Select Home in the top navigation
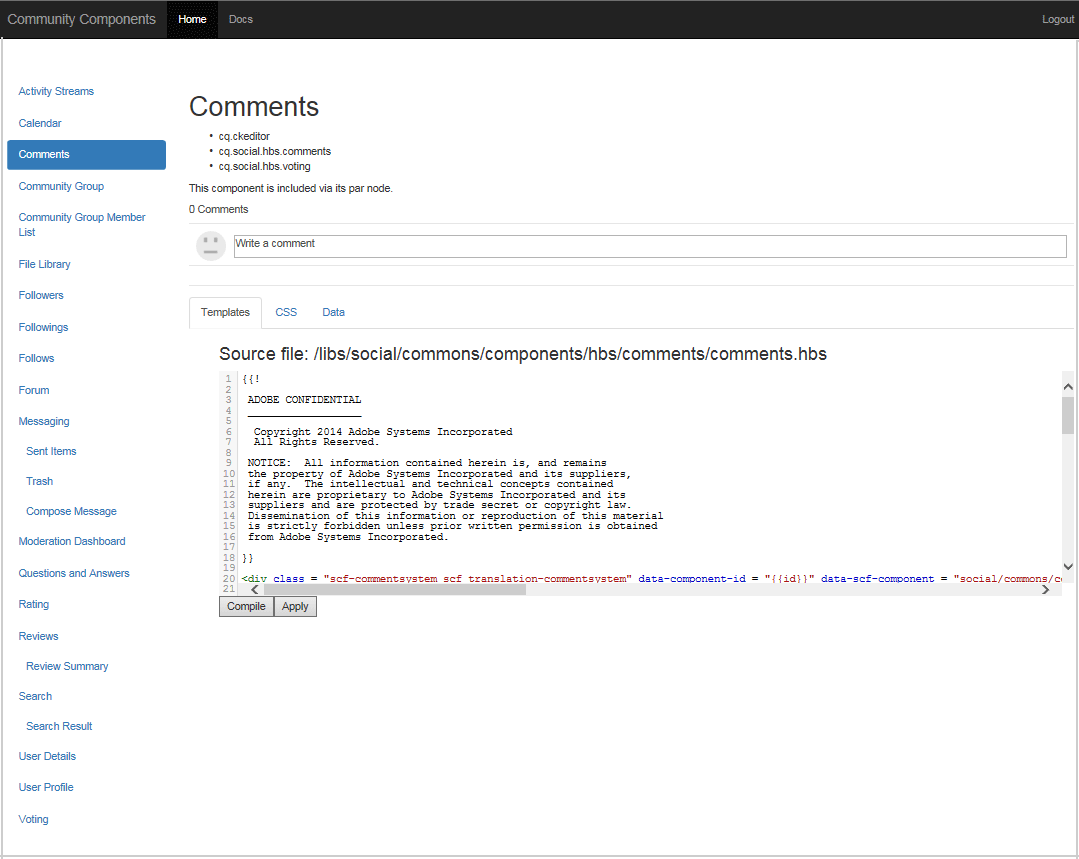This screenshot has height=859, width=1079. [x=192, y=19]
